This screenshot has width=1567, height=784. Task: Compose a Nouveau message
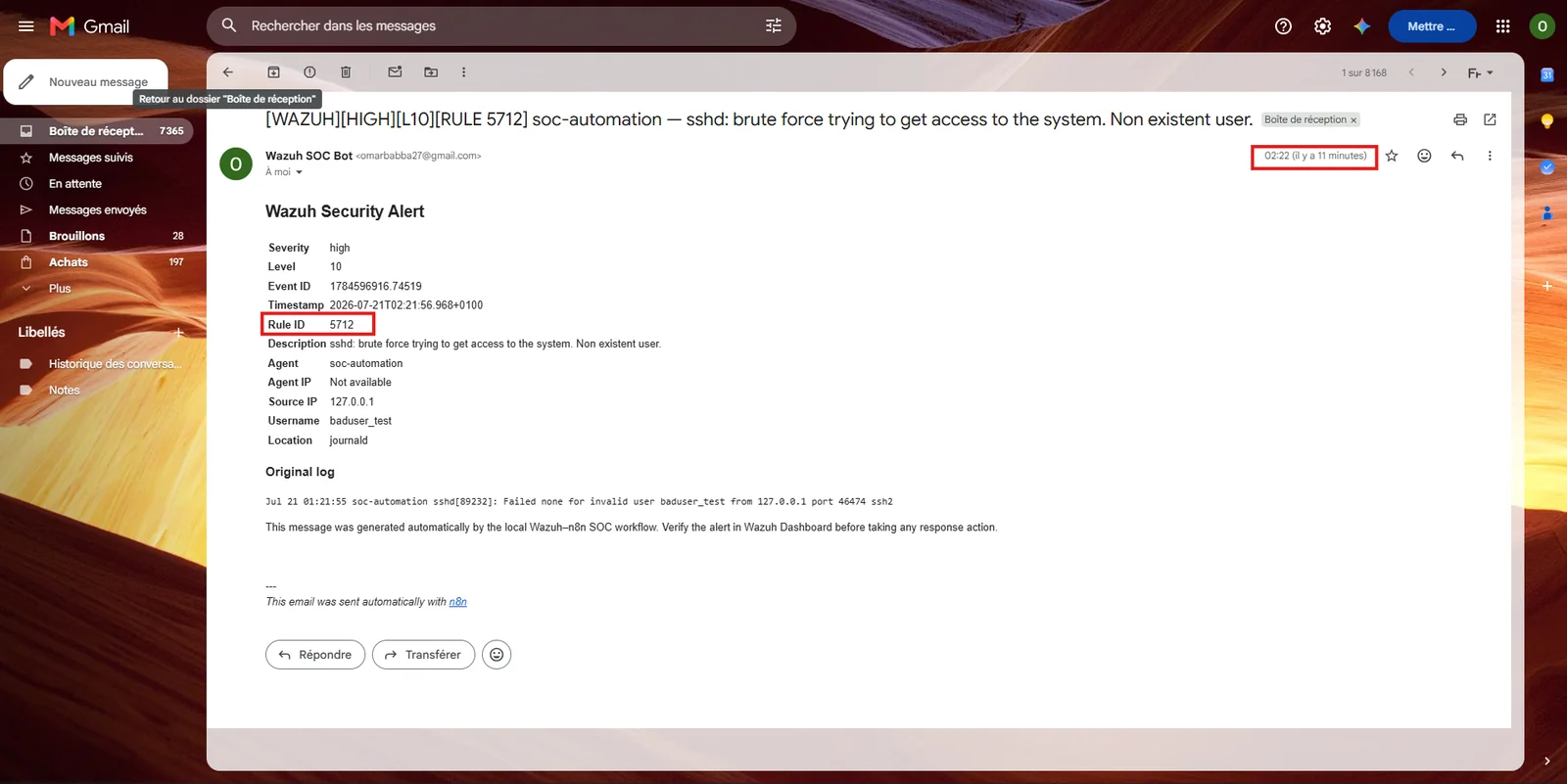coord(86,82)
